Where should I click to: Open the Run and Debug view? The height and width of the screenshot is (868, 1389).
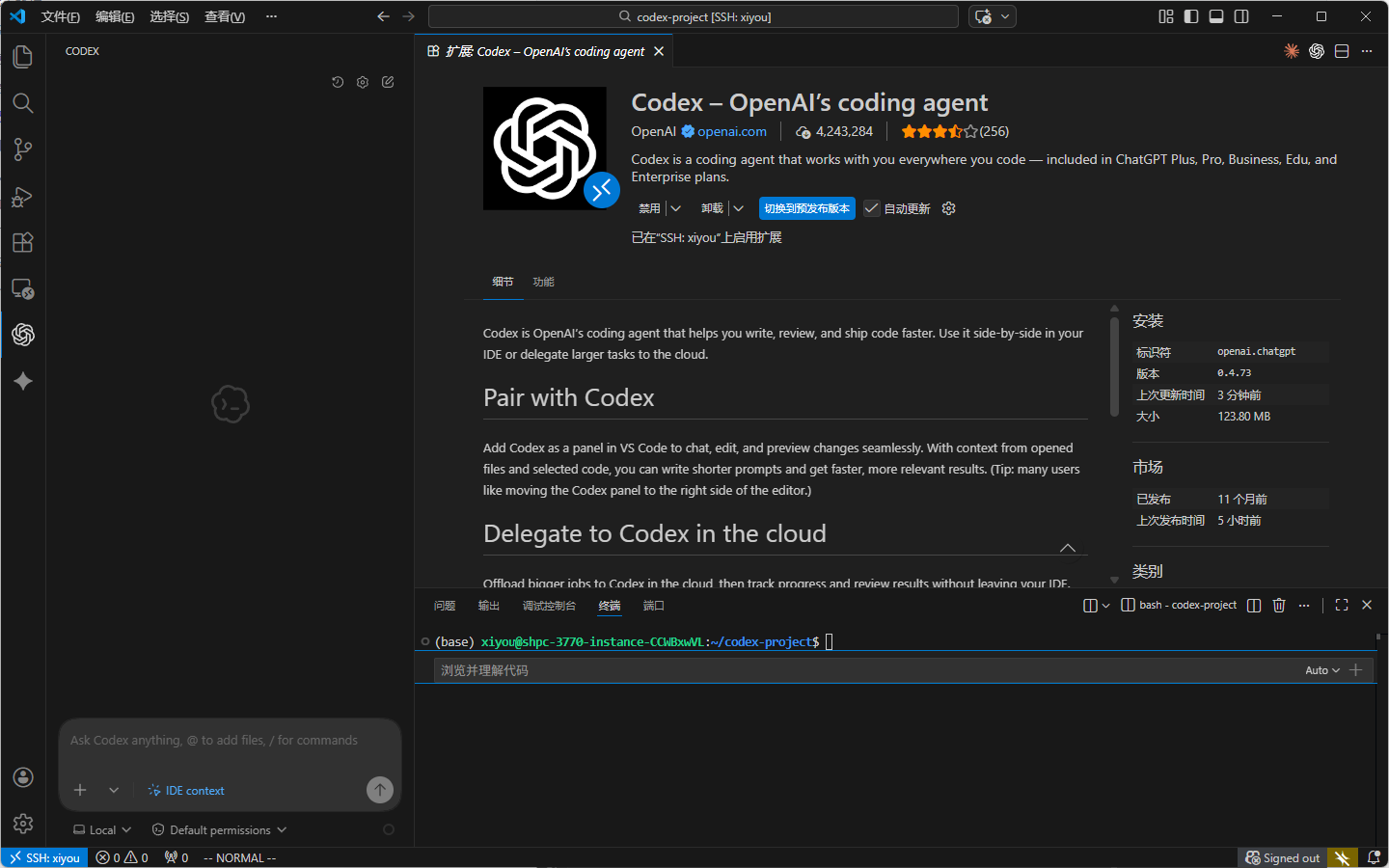pyautogui.click(x=23, y=196)
